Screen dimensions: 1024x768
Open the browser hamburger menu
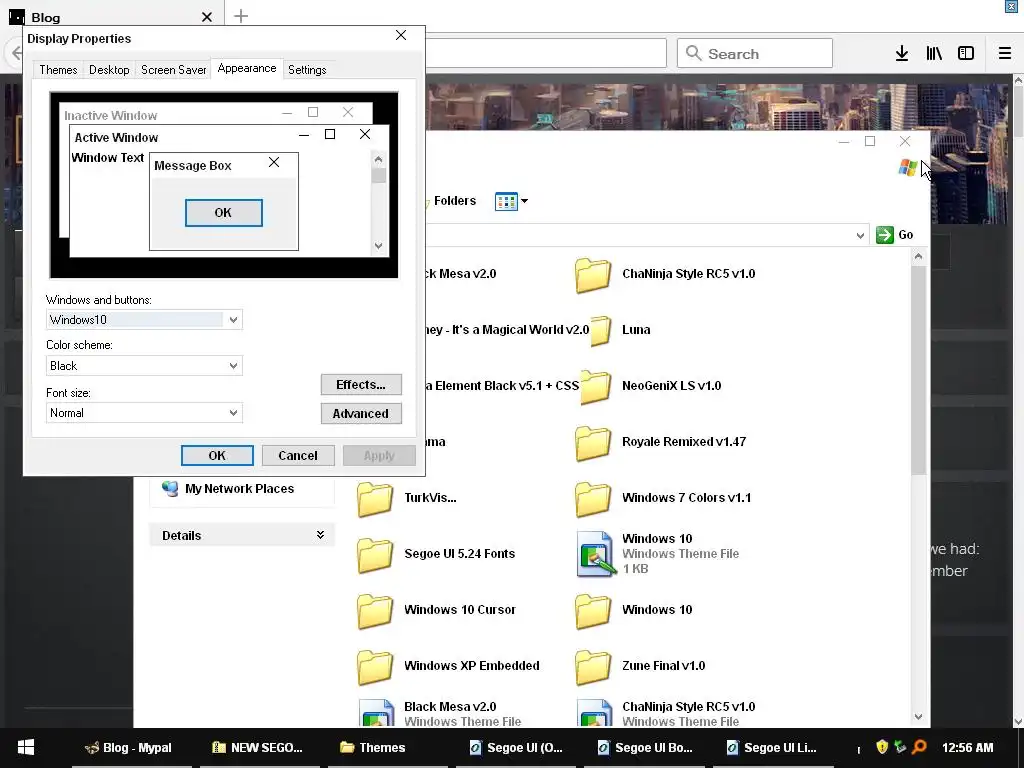[1004, 54]
